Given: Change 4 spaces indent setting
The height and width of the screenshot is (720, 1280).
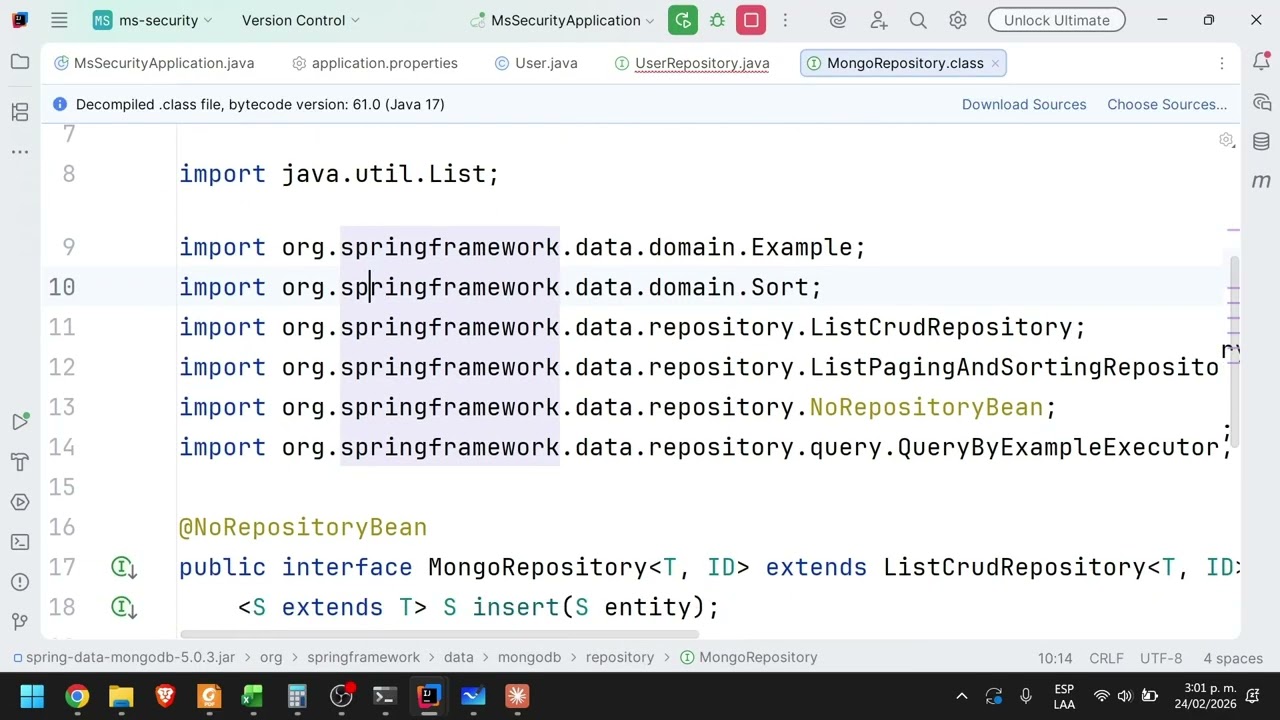Looking at the screenshot, I should (1232, 658).
